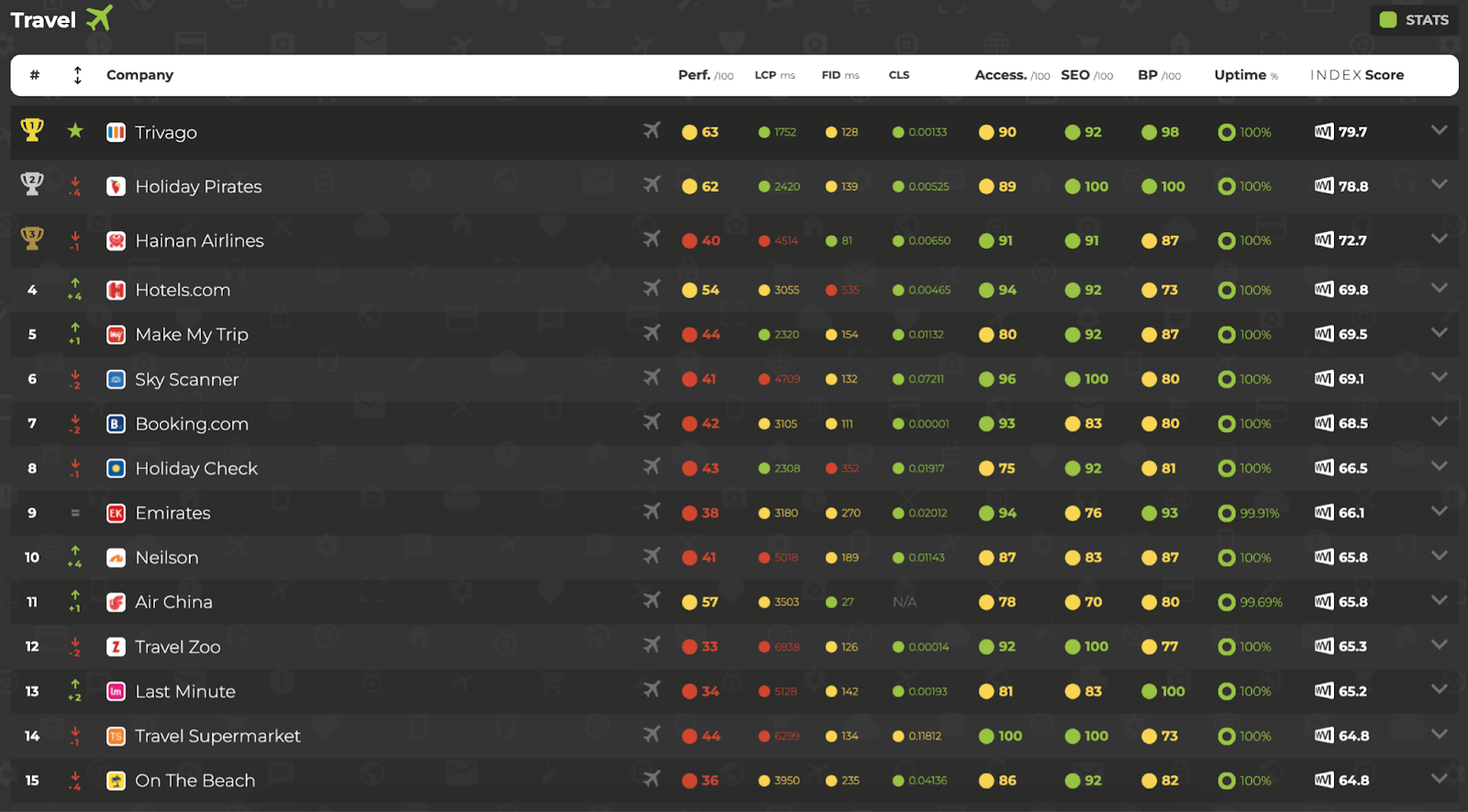Viewport: 1468px width, 812px height.
Task: Sort by position change arrows header
Action: pos(78,75)
